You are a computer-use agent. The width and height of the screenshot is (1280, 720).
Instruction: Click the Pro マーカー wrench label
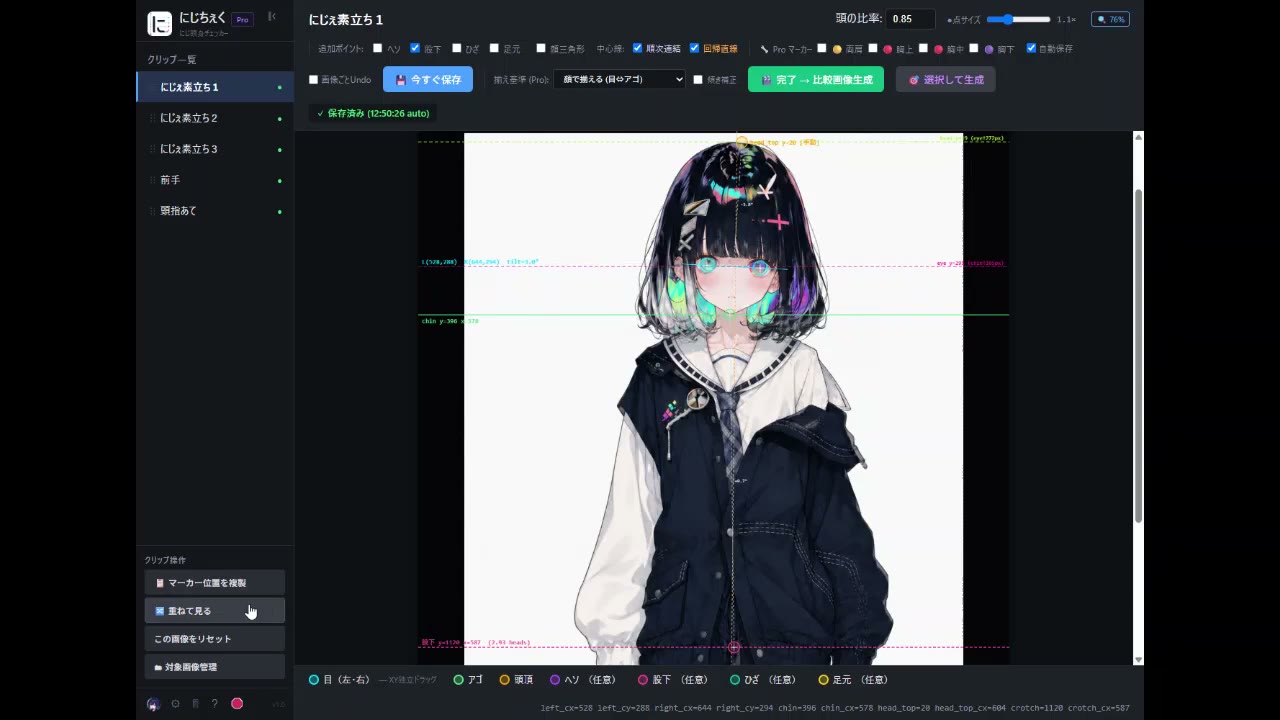click(x=786, y=49)
